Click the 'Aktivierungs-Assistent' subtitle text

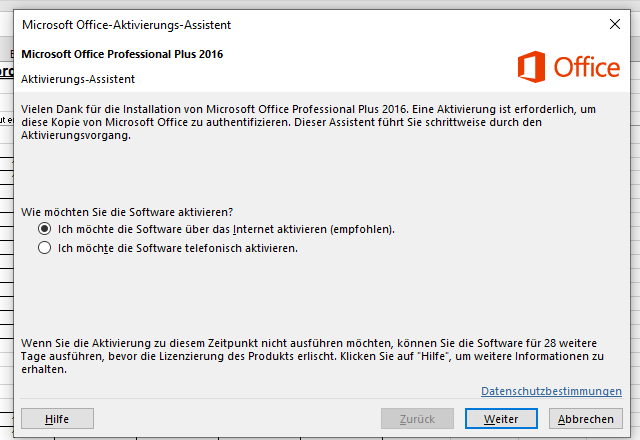(x=78, y=79)
